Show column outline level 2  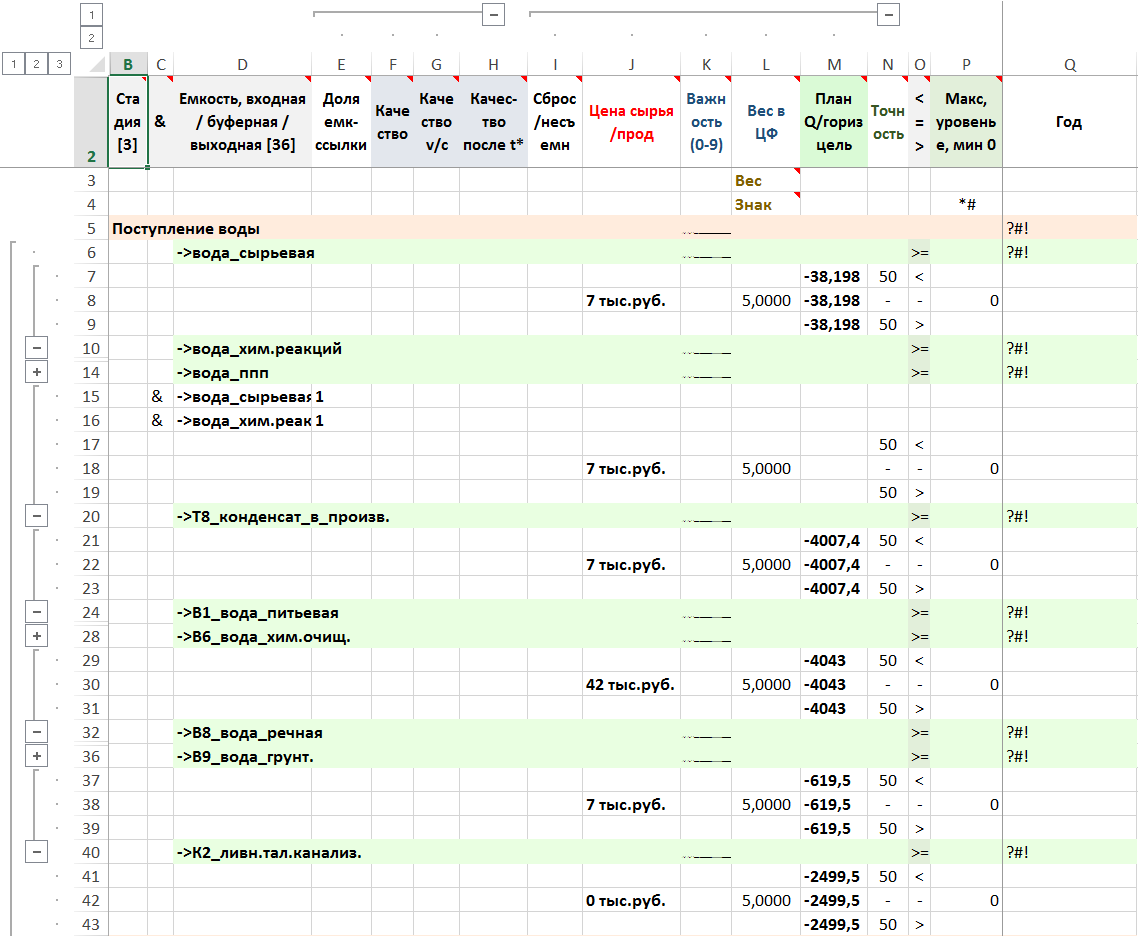pos(91,38)
